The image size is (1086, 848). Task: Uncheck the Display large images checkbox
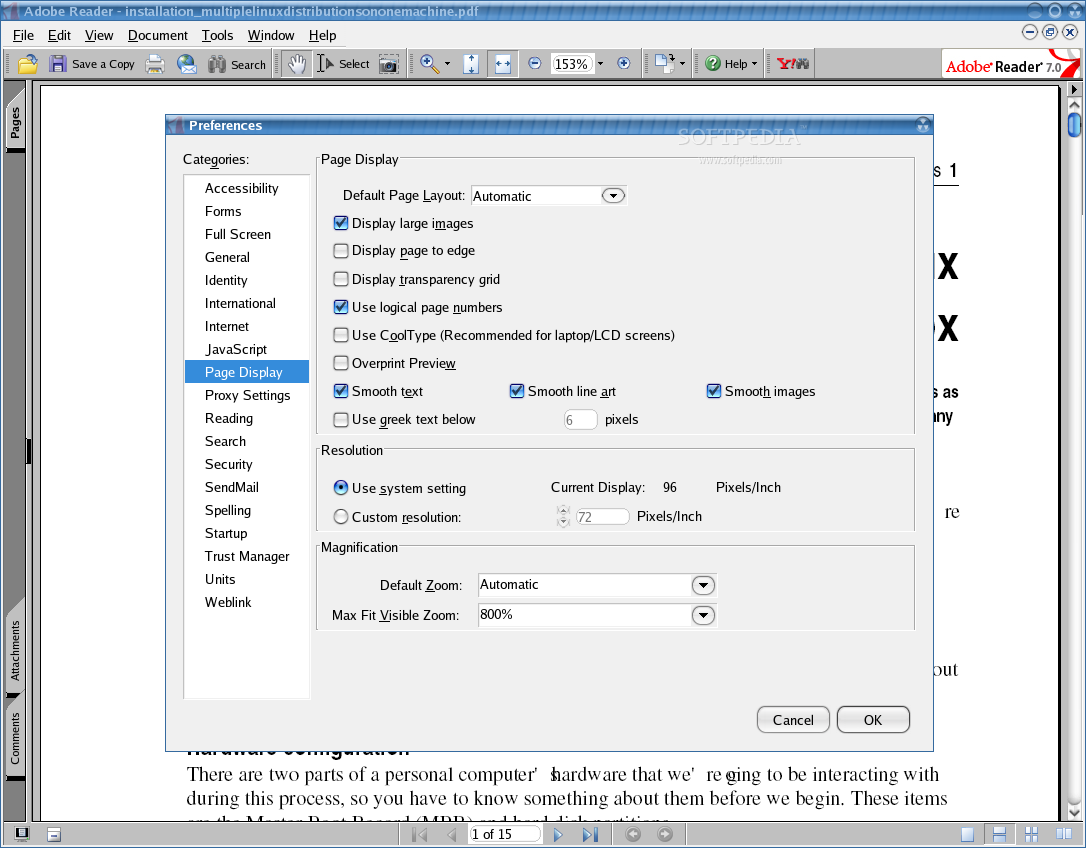(x=341, y=223)
